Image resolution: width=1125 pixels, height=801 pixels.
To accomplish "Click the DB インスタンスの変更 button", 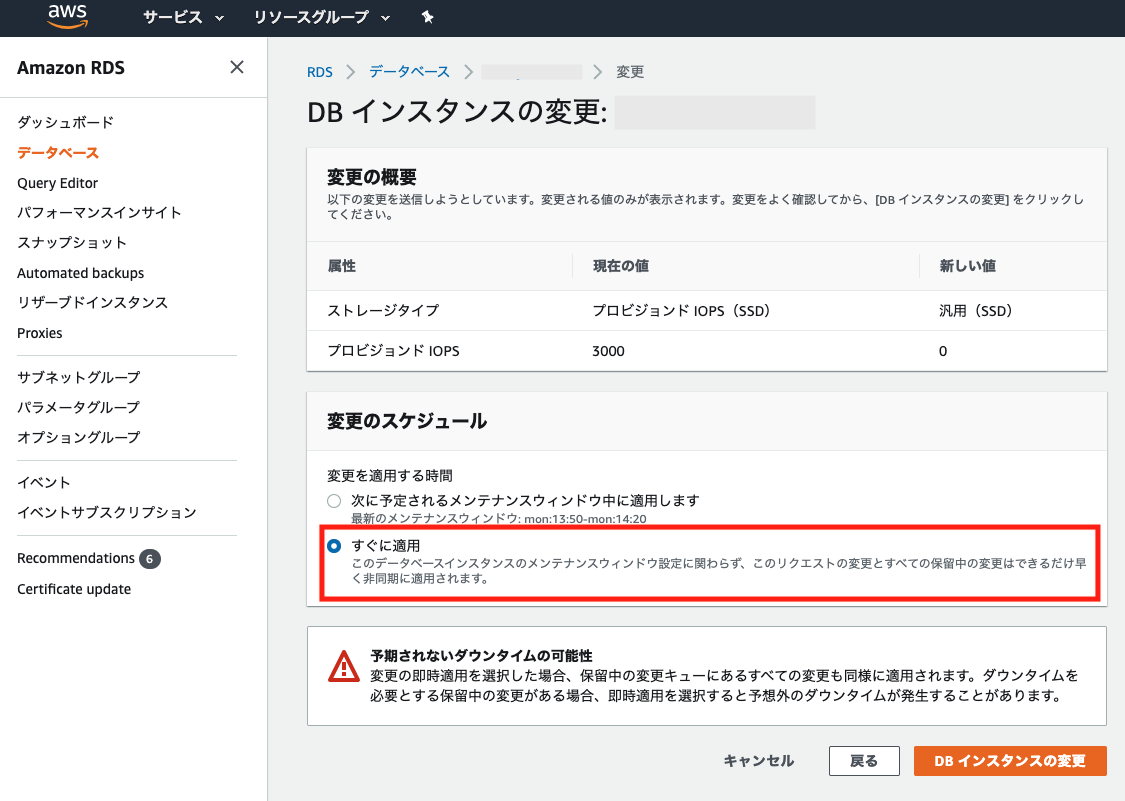I will (1010, 761).
